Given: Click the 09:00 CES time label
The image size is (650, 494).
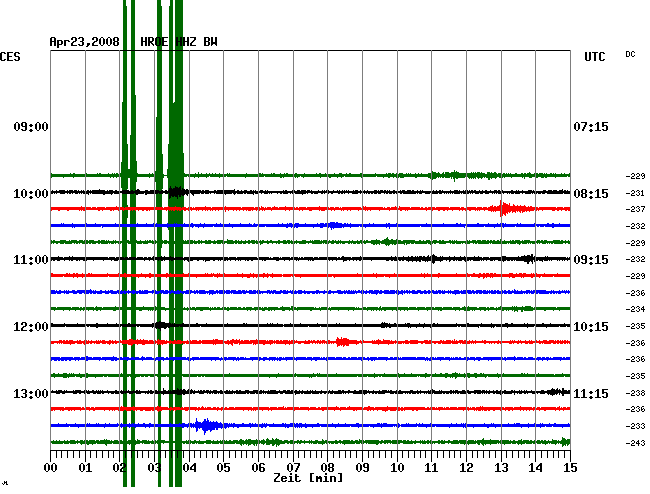Looking at the screenshot, I should 31,127.
